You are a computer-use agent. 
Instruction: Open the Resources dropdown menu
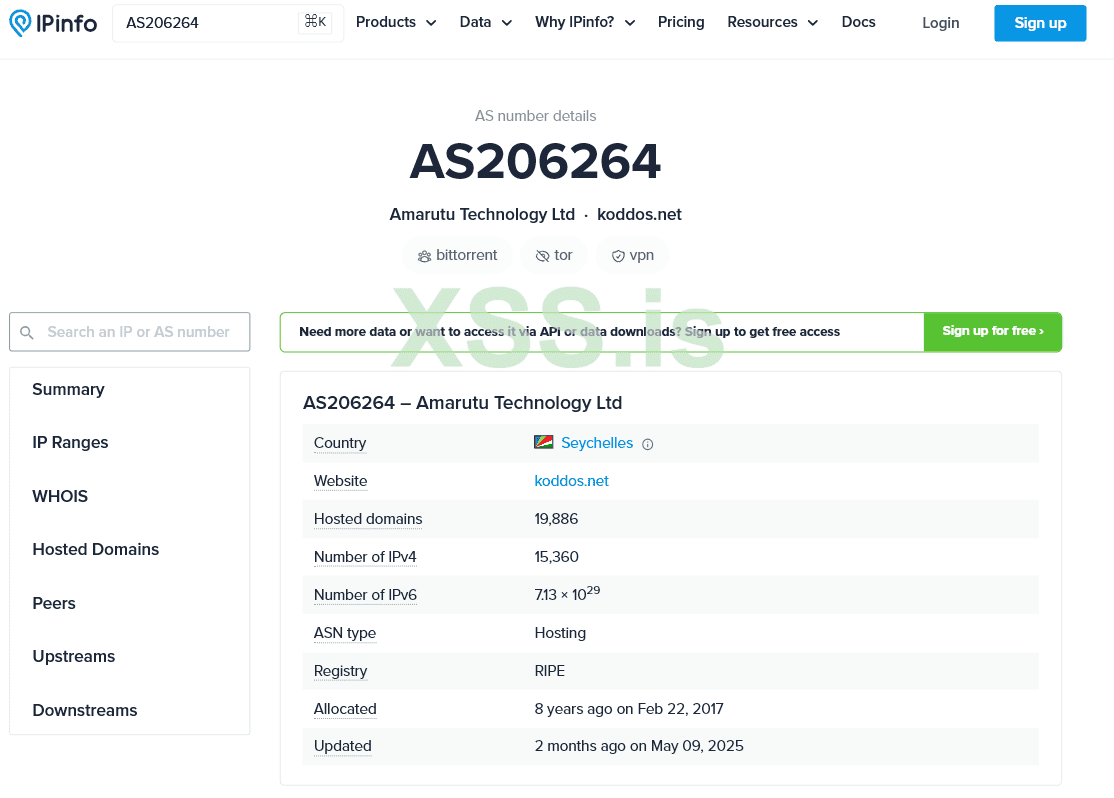pos(772,22)
